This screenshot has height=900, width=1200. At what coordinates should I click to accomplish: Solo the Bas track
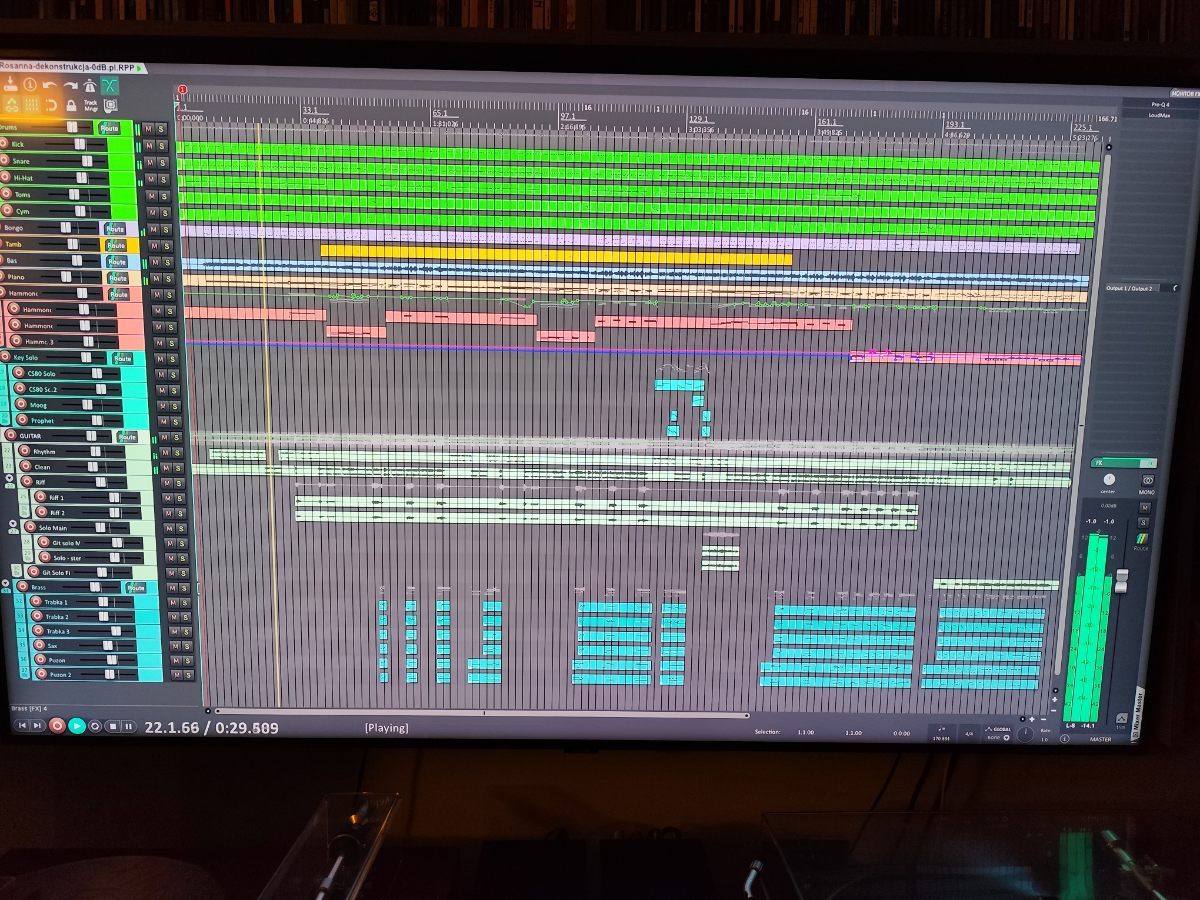[x=168, y=262]
